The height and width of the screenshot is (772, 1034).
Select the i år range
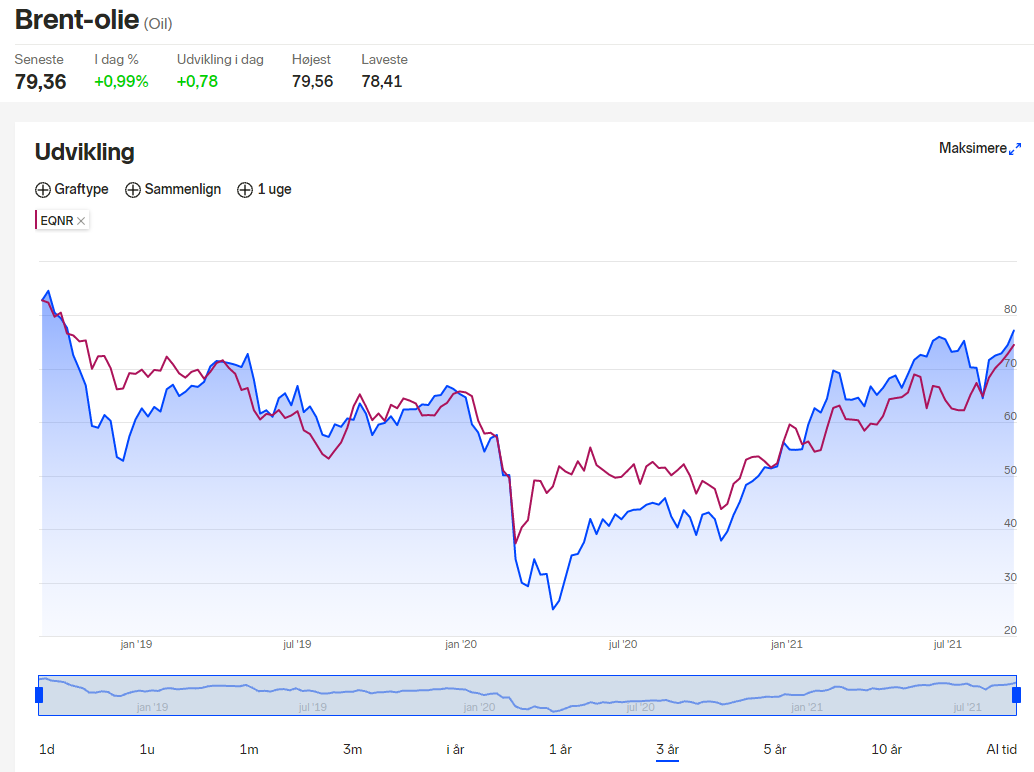pyautogui.click(x=455, y=749)
